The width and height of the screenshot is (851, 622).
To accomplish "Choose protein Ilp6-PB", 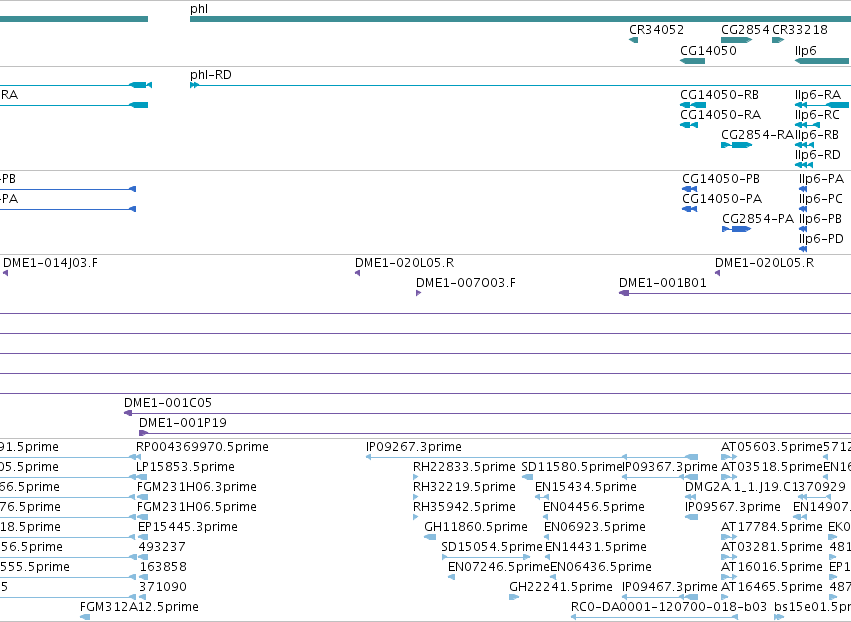I will (x=820, y=219).
